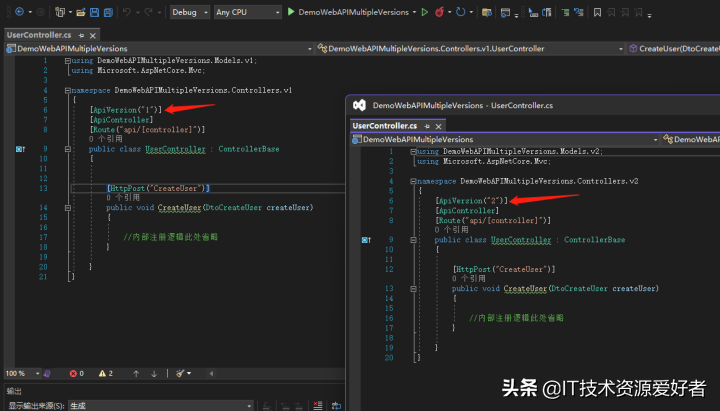Click the Find in Files folder icon
Viewport: 720px width, 411px height.
click(487, 13)
